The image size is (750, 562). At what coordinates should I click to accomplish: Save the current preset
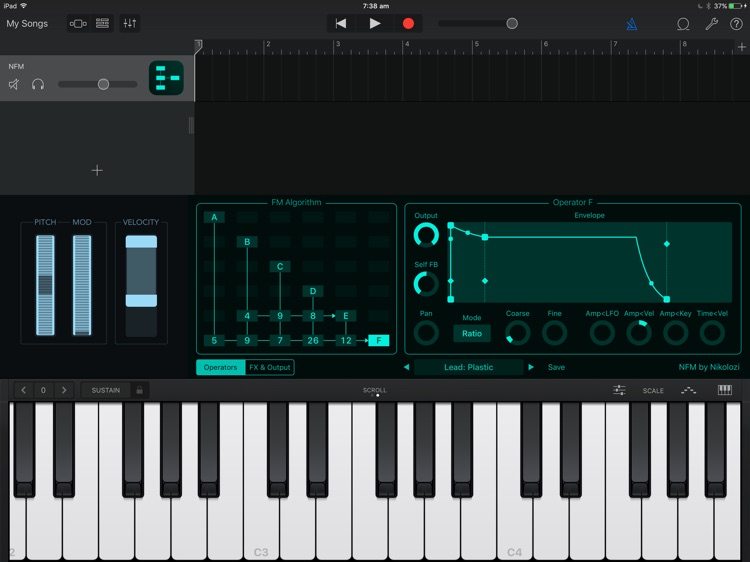point(556,367)
